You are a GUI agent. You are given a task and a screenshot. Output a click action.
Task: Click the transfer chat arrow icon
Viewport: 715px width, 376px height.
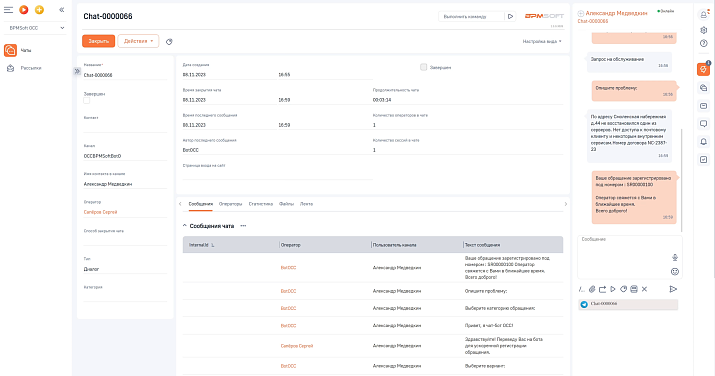click(602, 289)
